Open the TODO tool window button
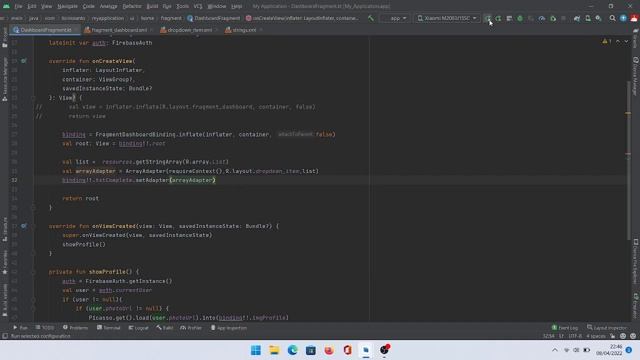The image size is (640, 360). click(44, 328)
